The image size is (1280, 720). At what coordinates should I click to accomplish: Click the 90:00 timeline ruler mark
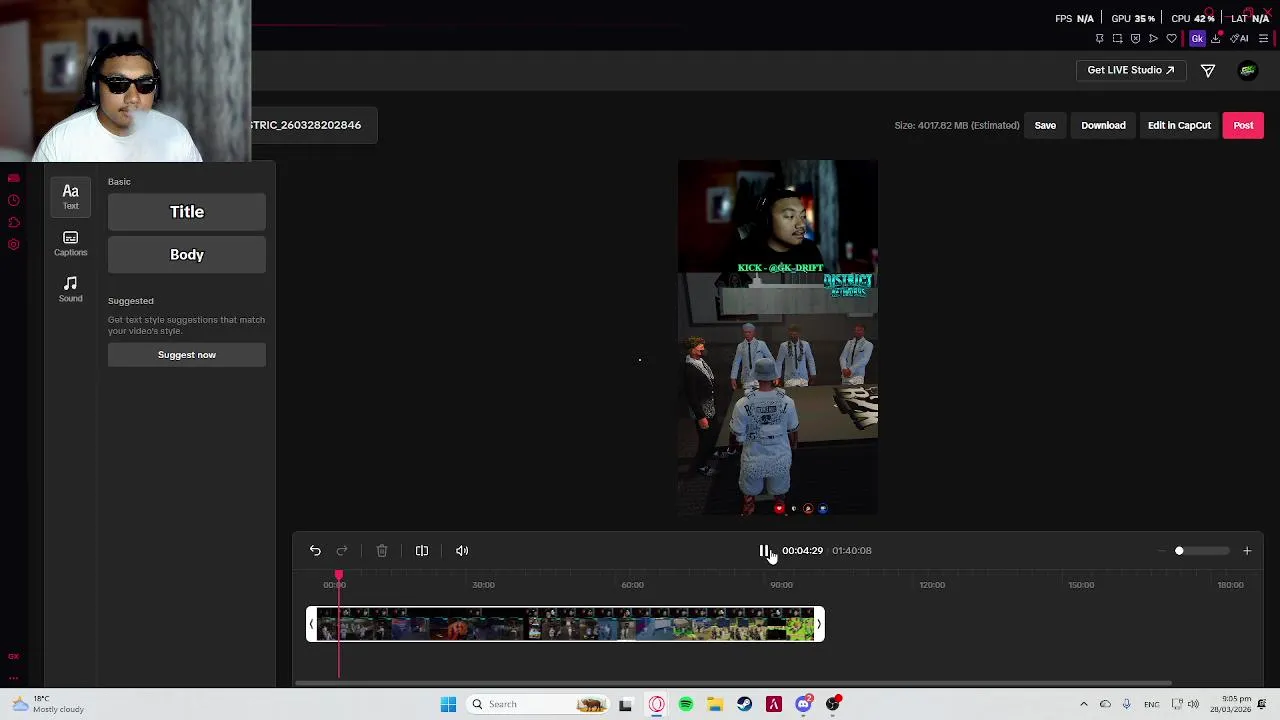[782, 585]
